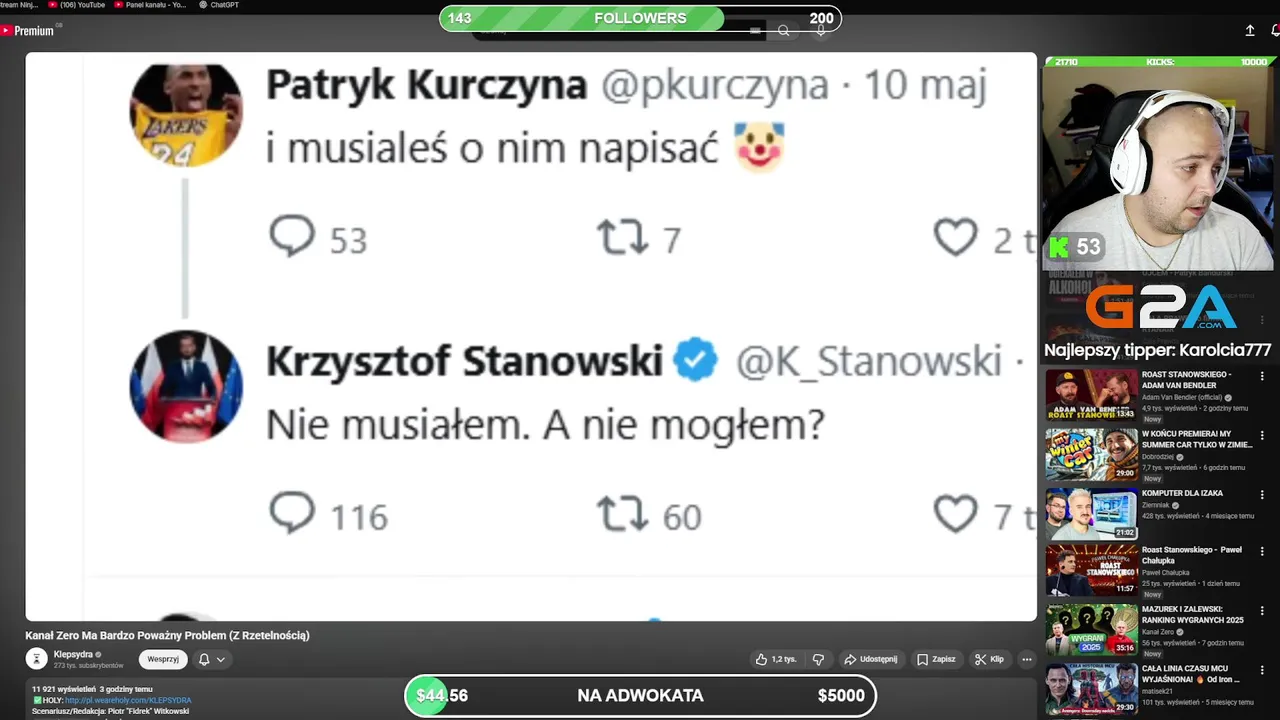This screenshot has width=1280, height=720.
Task: Open My Summer Car video thumbnail
Action: pyautogui.click(x=1091, y=454)
